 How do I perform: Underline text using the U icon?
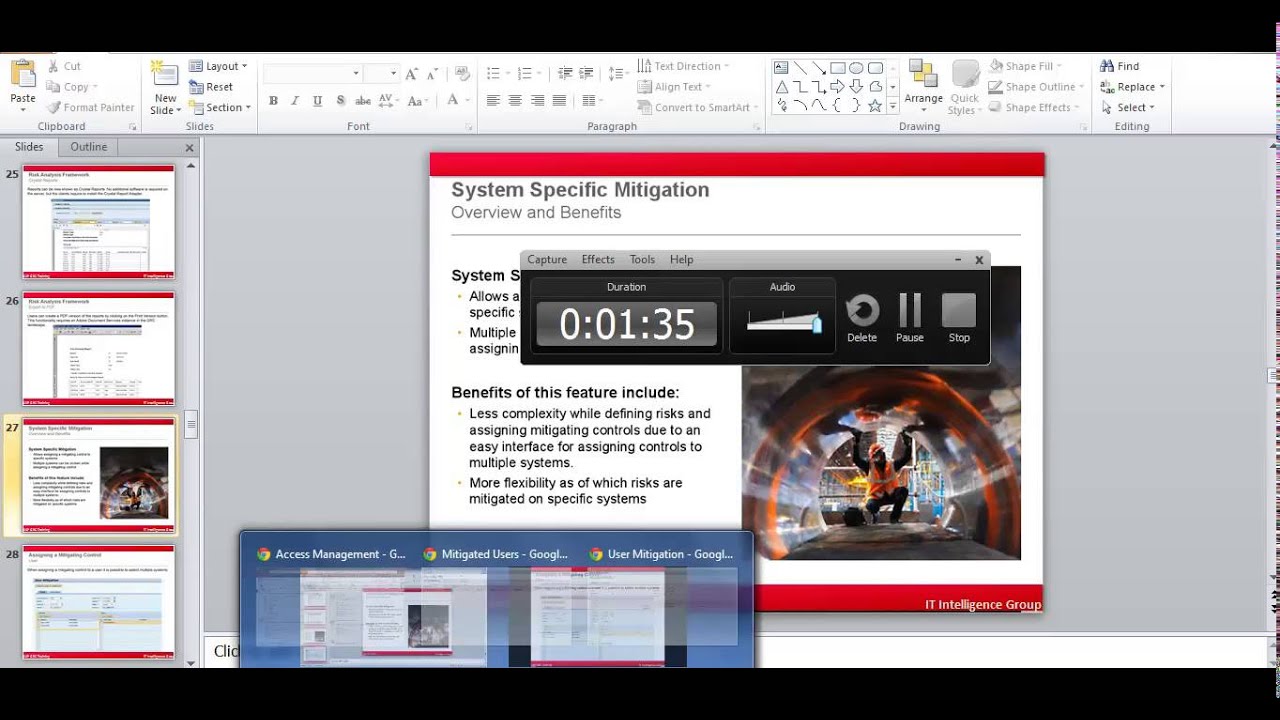(x=317, y=101)
